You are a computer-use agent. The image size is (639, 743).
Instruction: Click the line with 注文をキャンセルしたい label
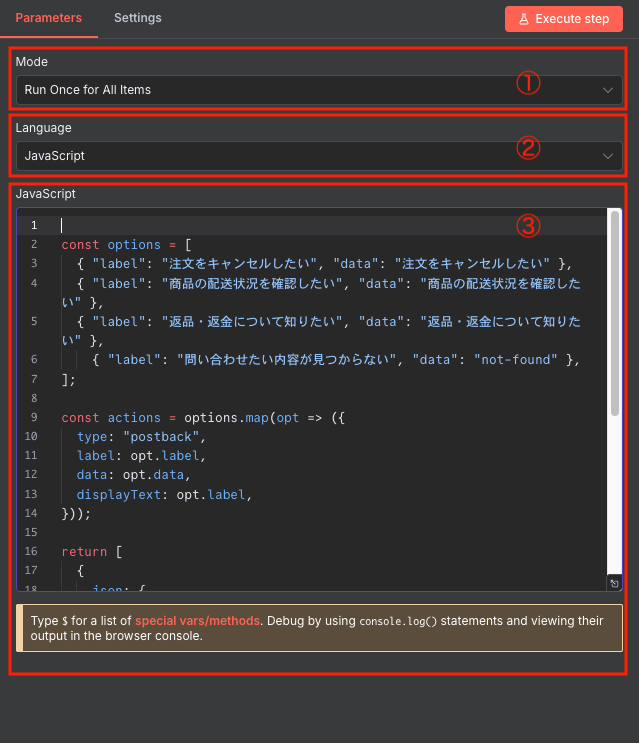click(x=324, y=263)
